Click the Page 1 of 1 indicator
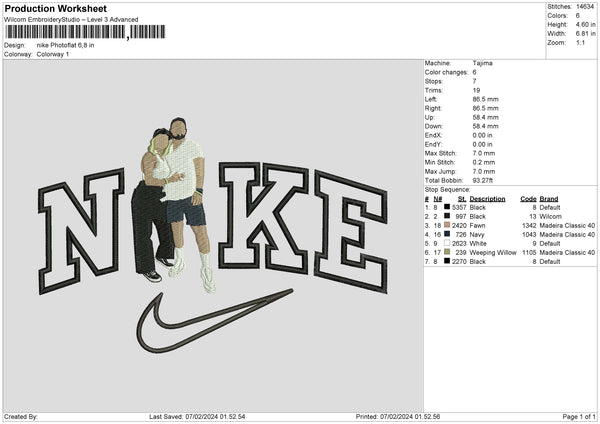The width and height of the screenshot is (600, 424). tap(579, 417)
